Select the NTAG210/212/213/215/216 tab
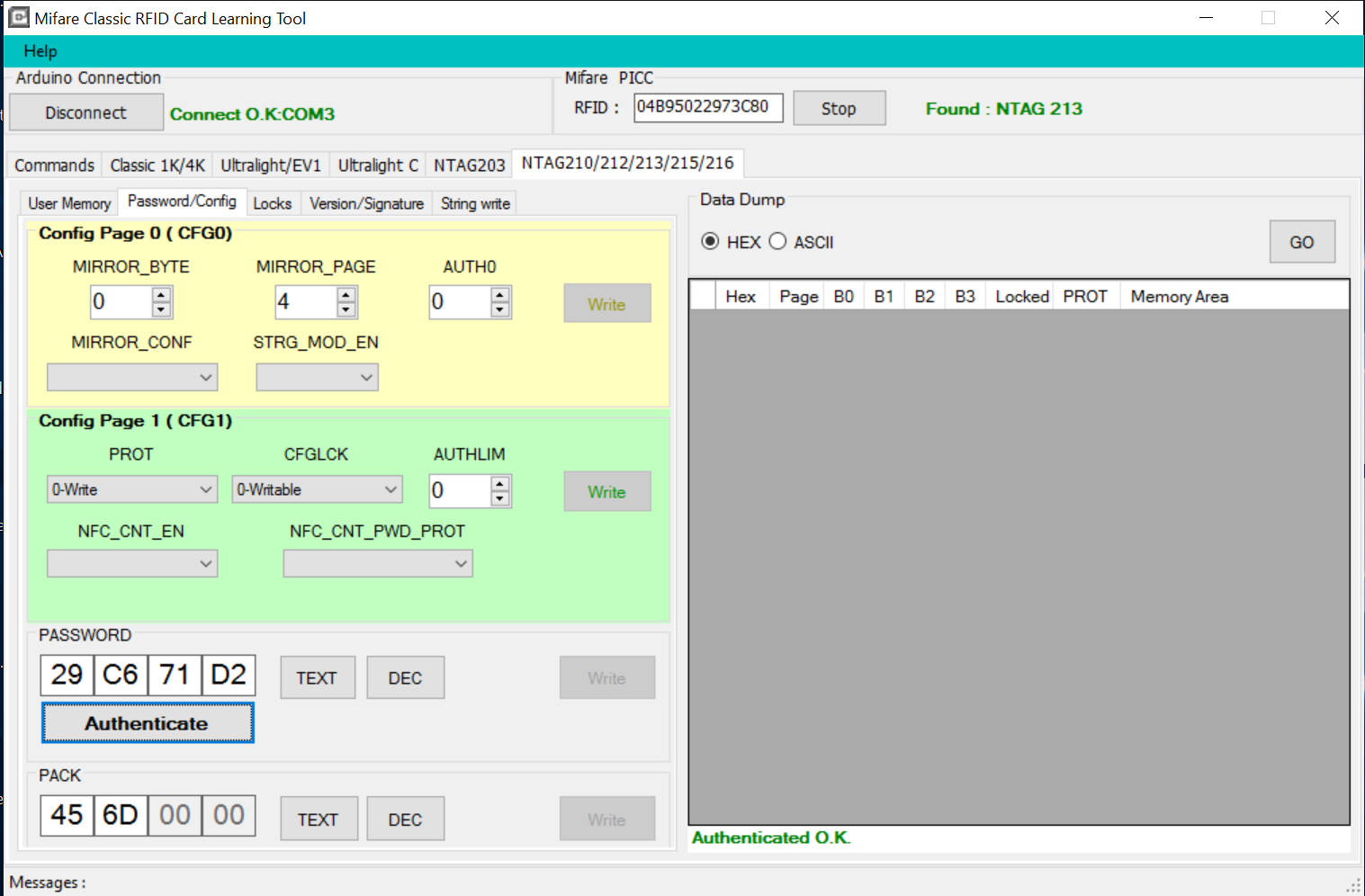This screenshot has width=1365, height=896. (627, 163)
